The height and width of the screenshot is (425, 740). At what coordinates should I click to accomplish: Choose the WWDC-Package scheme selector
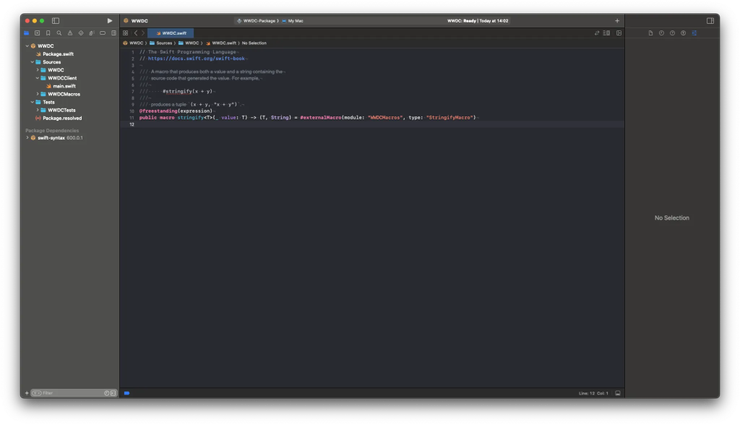pyautogui.click(x=258, y=21)
